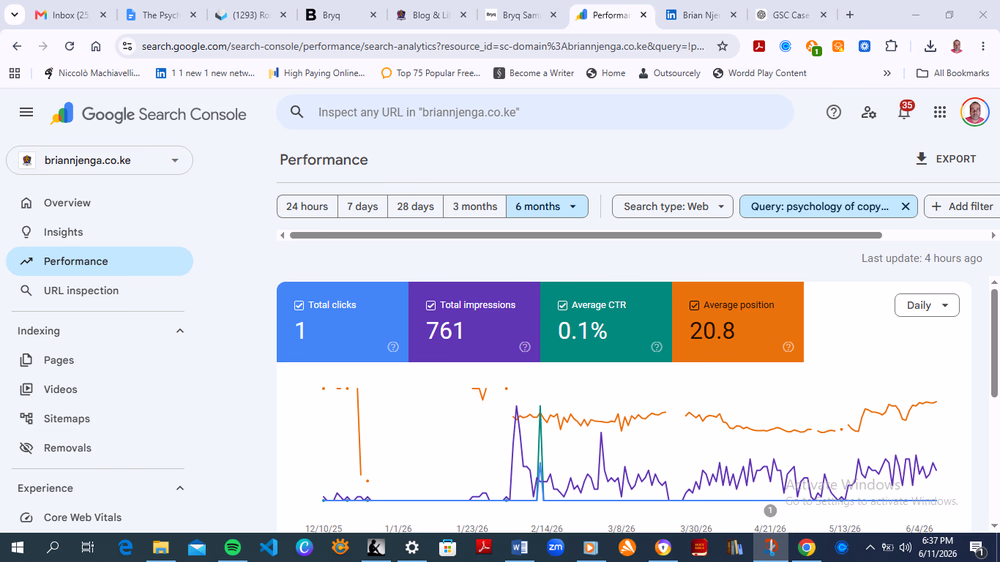
Task: Click the Total clicks help icon
Action: (x=393, y=347)
